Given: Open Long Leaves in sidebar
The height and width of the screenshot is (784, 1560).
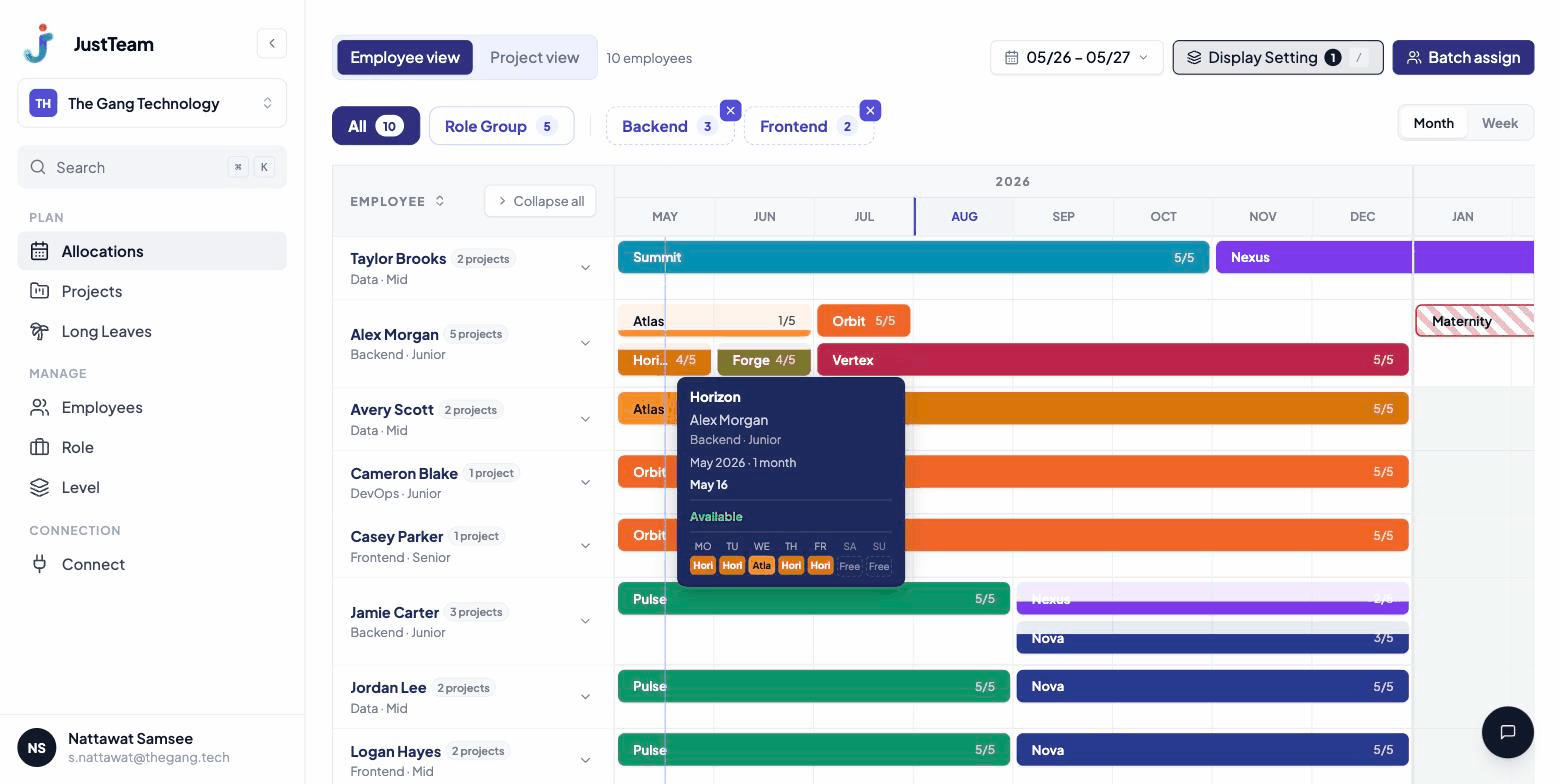Looking at the screenshot, I should 152,331.
